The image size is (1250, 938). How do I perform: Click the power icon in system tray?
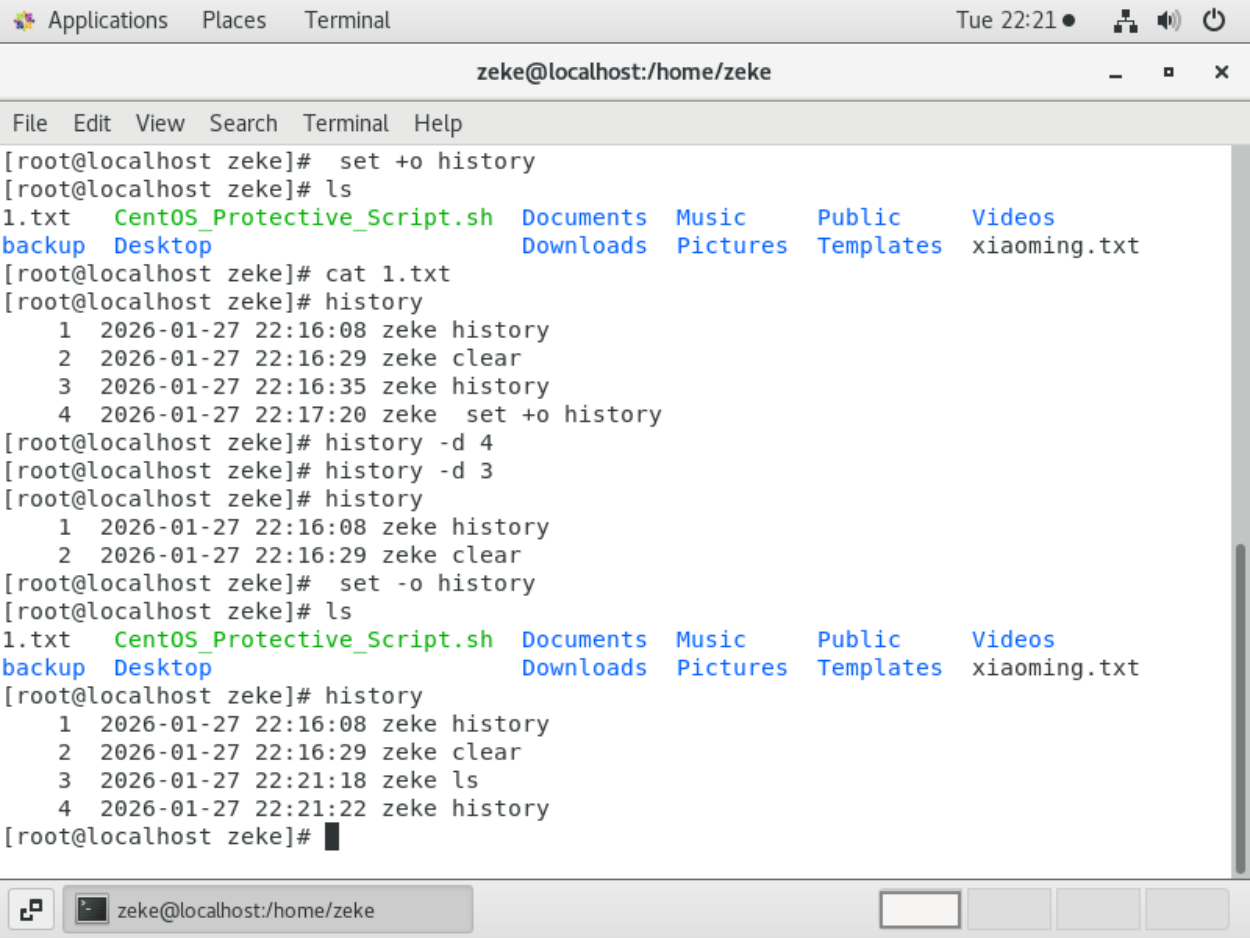pos(1214,20)
